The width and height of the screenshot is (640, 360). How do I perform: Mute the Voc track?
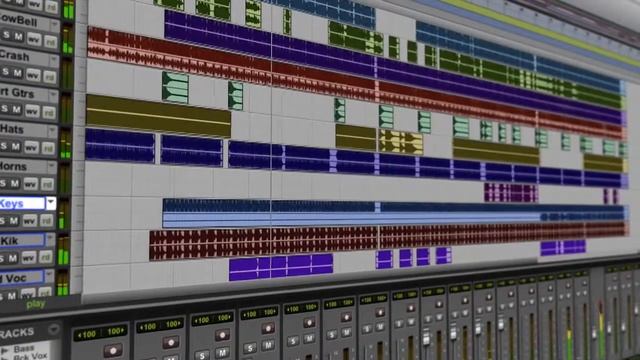13,295
